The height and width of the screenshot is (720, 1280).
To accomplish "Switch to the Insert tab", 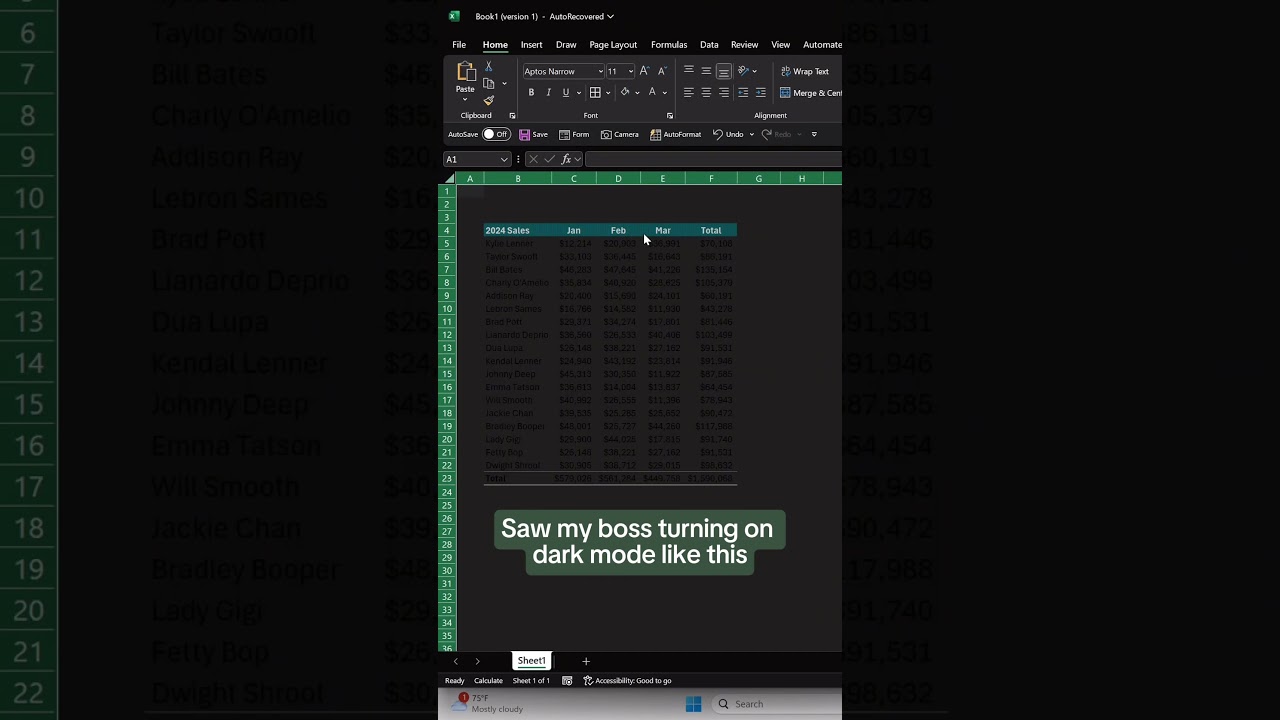I will (x=531, y=44).
